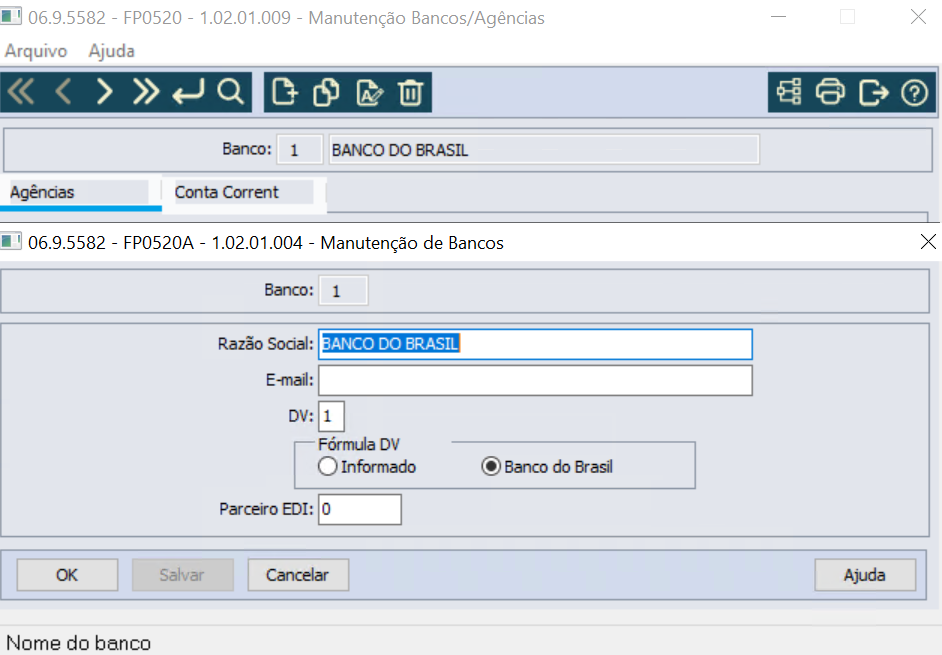Copy record with duplicate icon
Screen dimensions: 942x655
pos(326,93)
